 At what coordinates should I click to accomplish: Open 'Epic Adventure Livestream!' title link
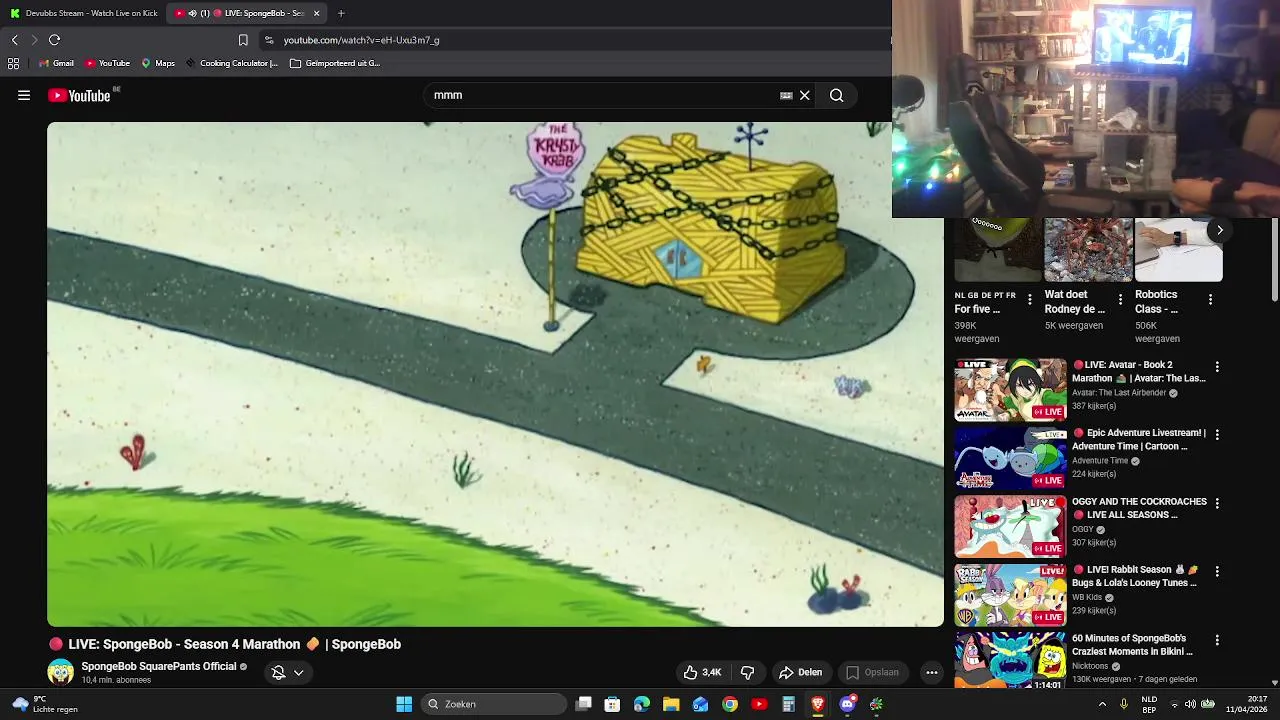tap(1139, 440)
